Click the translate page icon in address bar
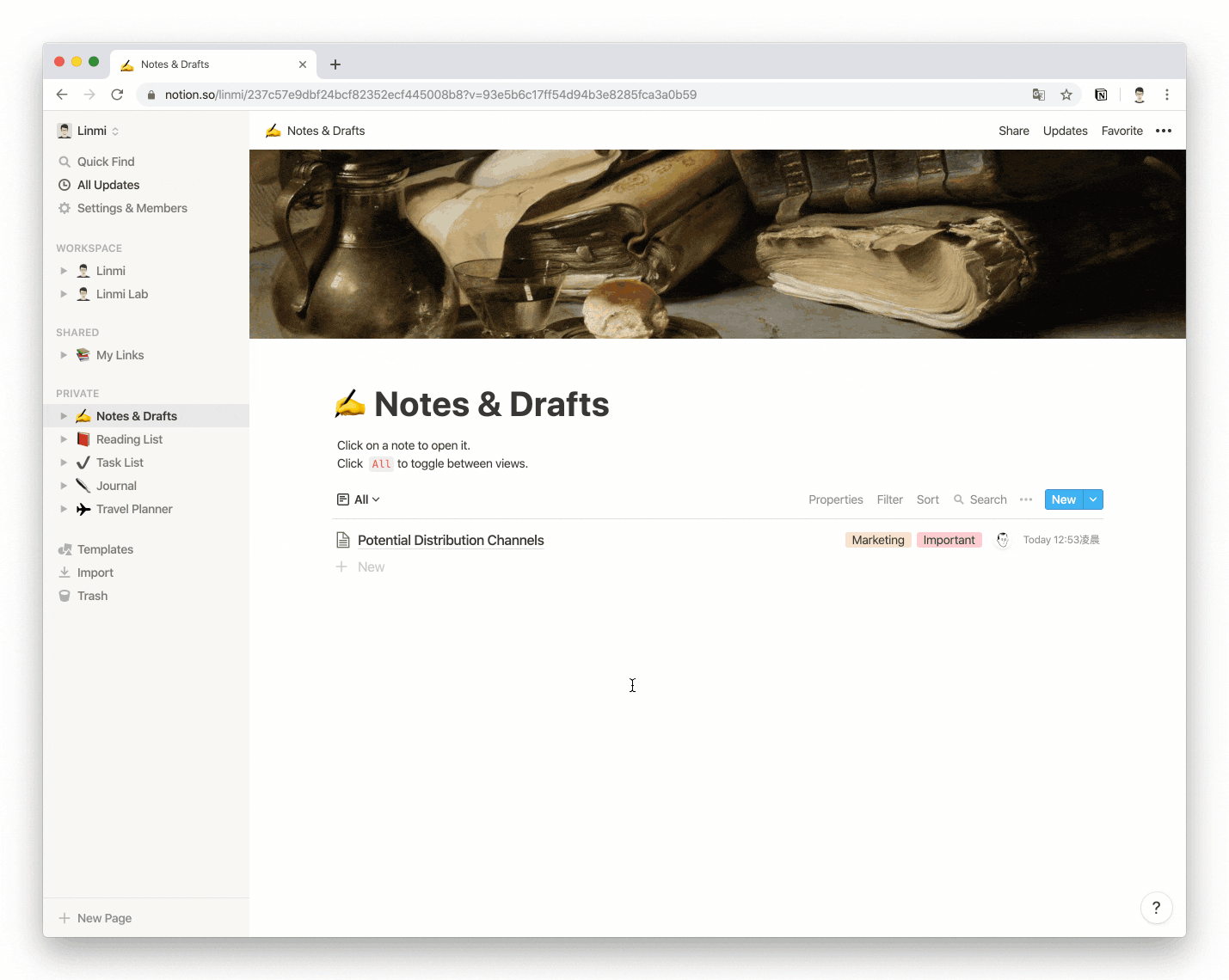 1039,95
